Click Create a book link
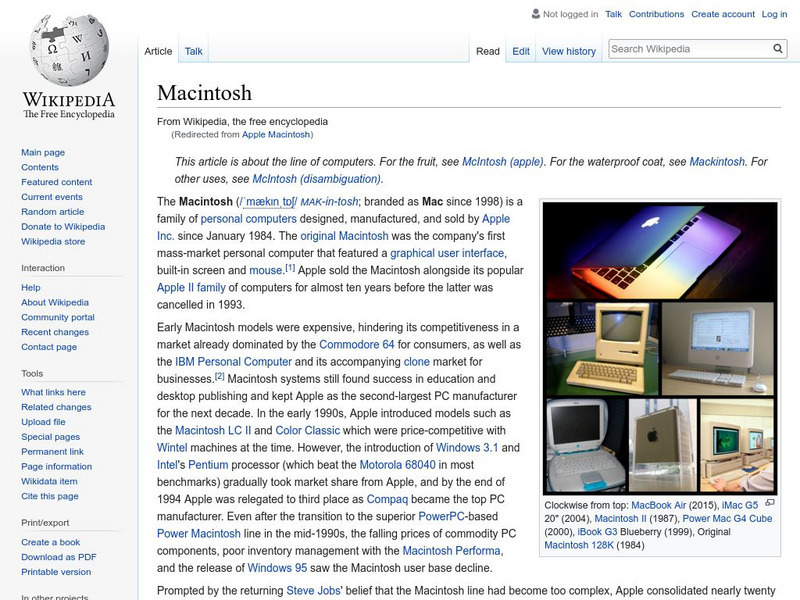Image resolution: width=800 pixels, height=600 pixels. (51, 542)
